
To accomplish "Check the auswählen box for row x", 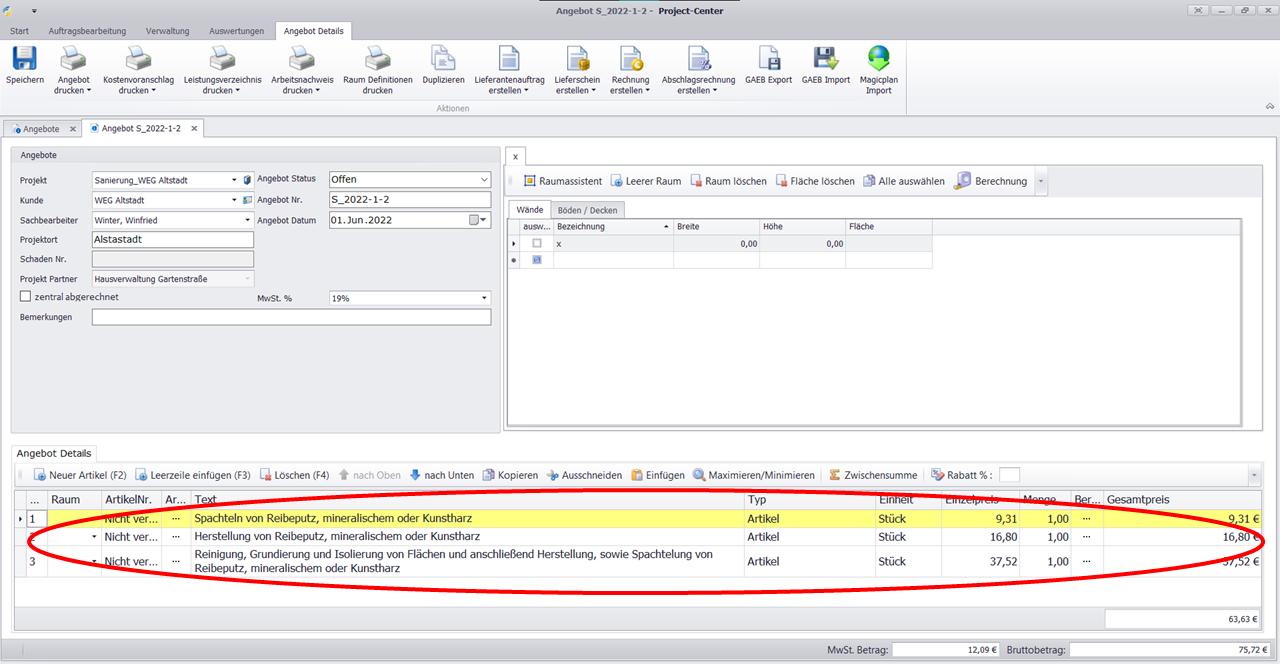I will pos(537,244).
